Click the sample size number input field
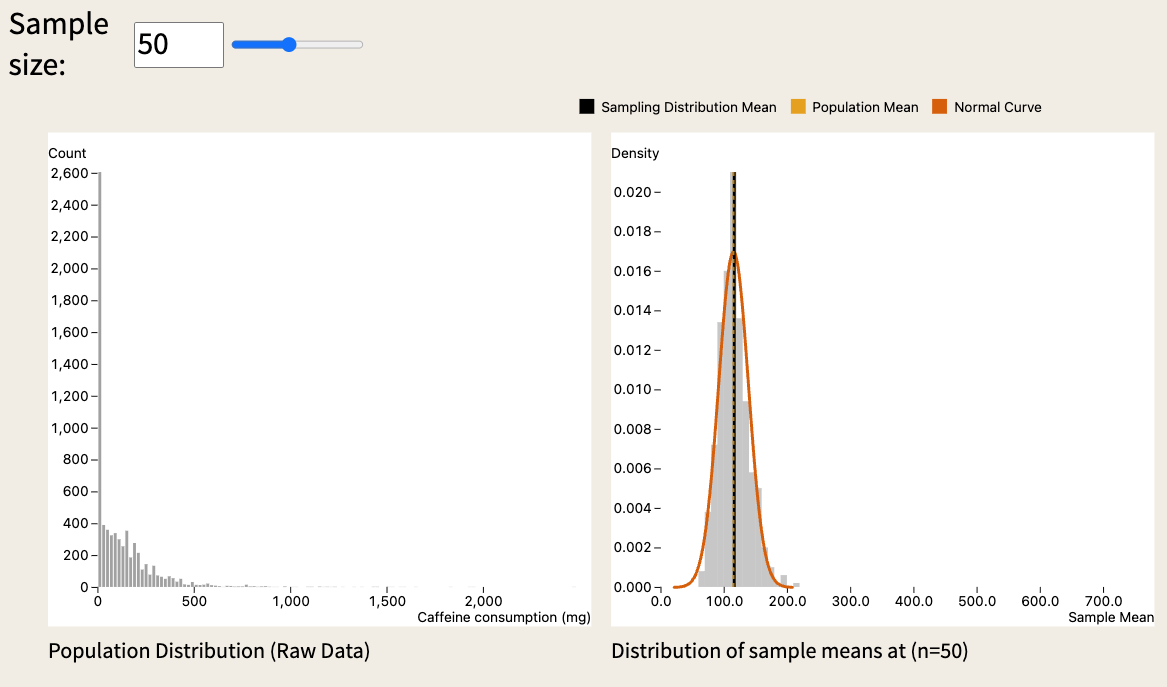Screen dimensions: 1167x687 (178, 45)
